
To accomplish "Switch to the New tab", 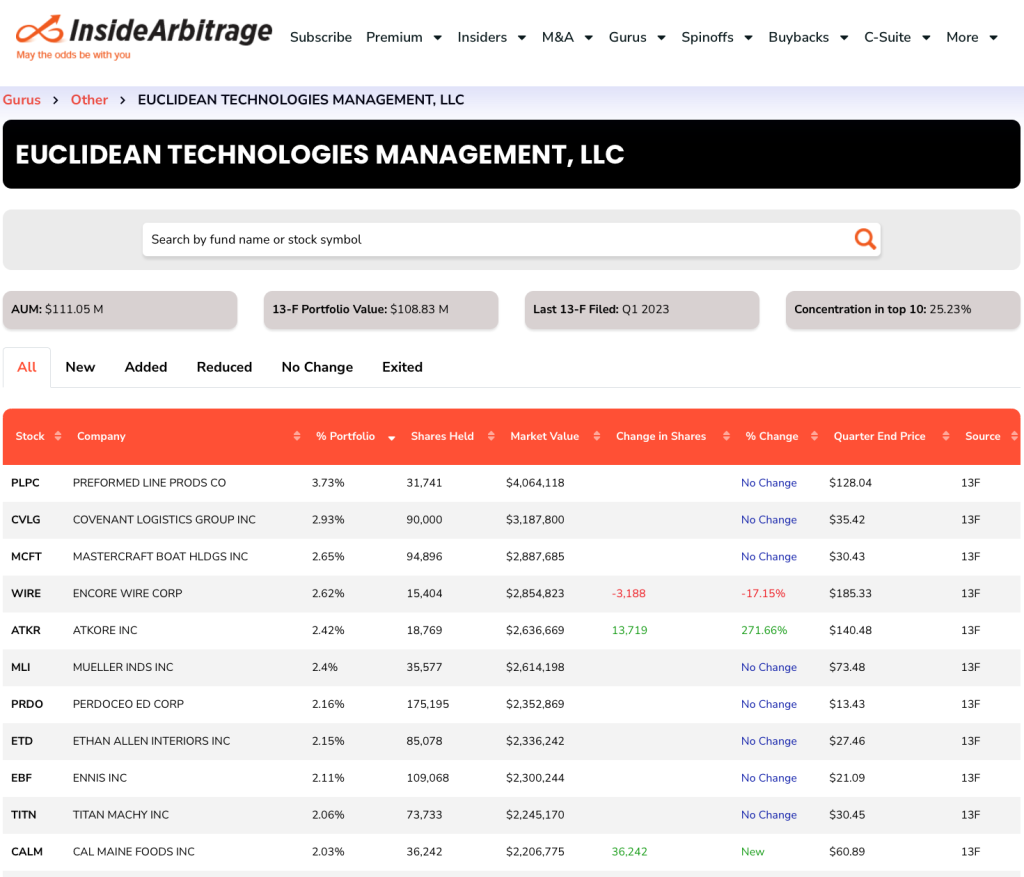I will pos(80,367).
